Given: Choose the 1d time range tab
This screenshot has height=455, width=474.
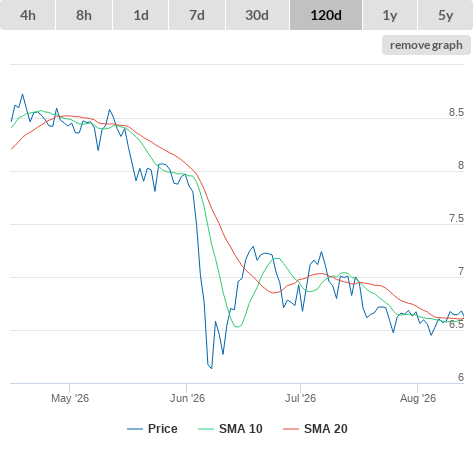Looking at the screenshot, I should click(141, 15).
